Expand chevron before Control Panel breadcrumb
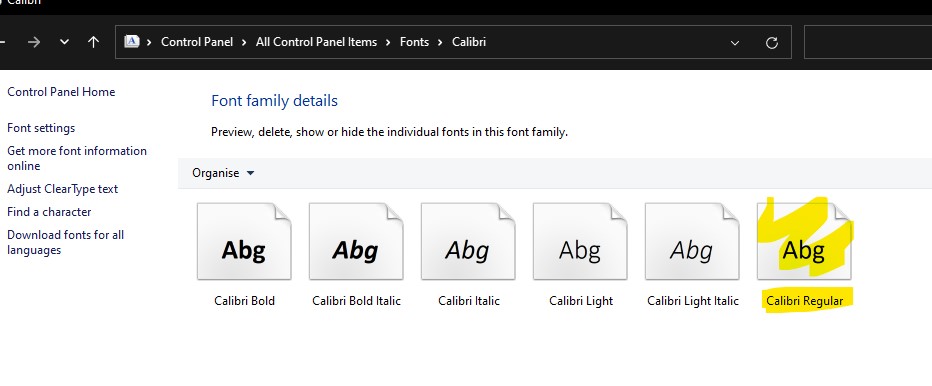The width and height of the screenshot is (932, 386). [x=149, y=42]
